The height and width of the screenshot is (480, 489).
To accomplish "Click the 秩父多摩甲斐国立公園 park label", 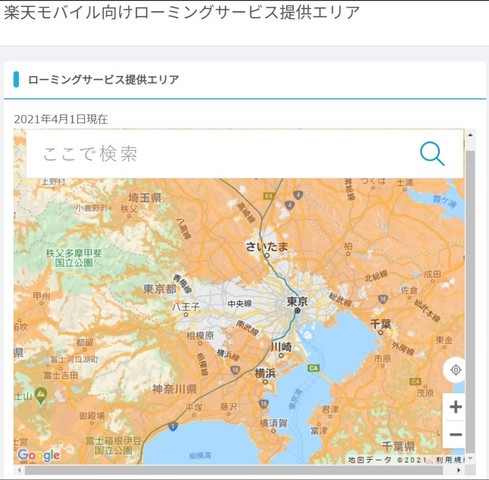I will tap(74, 258).
